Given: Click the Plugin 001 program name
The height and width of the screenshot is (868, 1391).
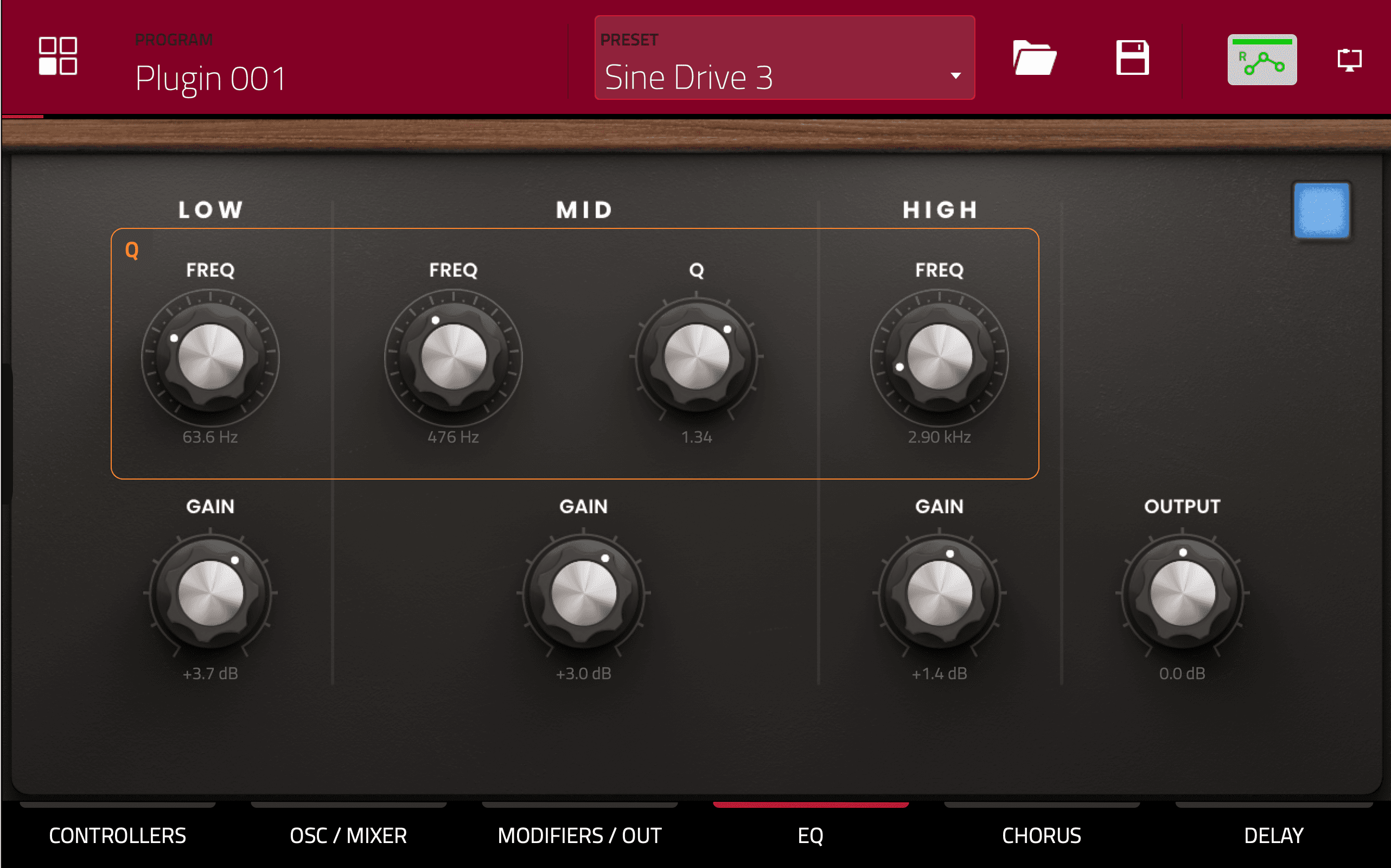Looking at the screenshot, I should tap(210, 78).
